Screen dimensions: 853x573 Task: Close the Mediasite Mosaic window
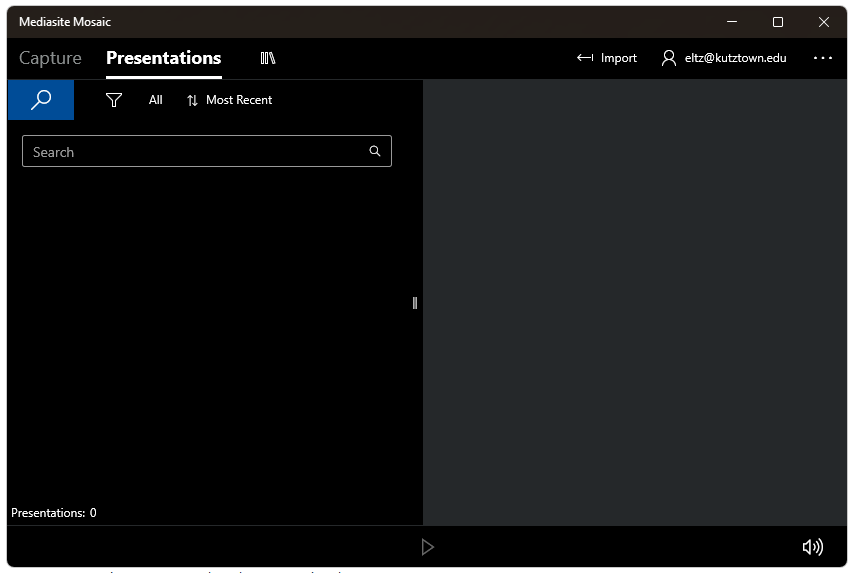click(824, 22)
